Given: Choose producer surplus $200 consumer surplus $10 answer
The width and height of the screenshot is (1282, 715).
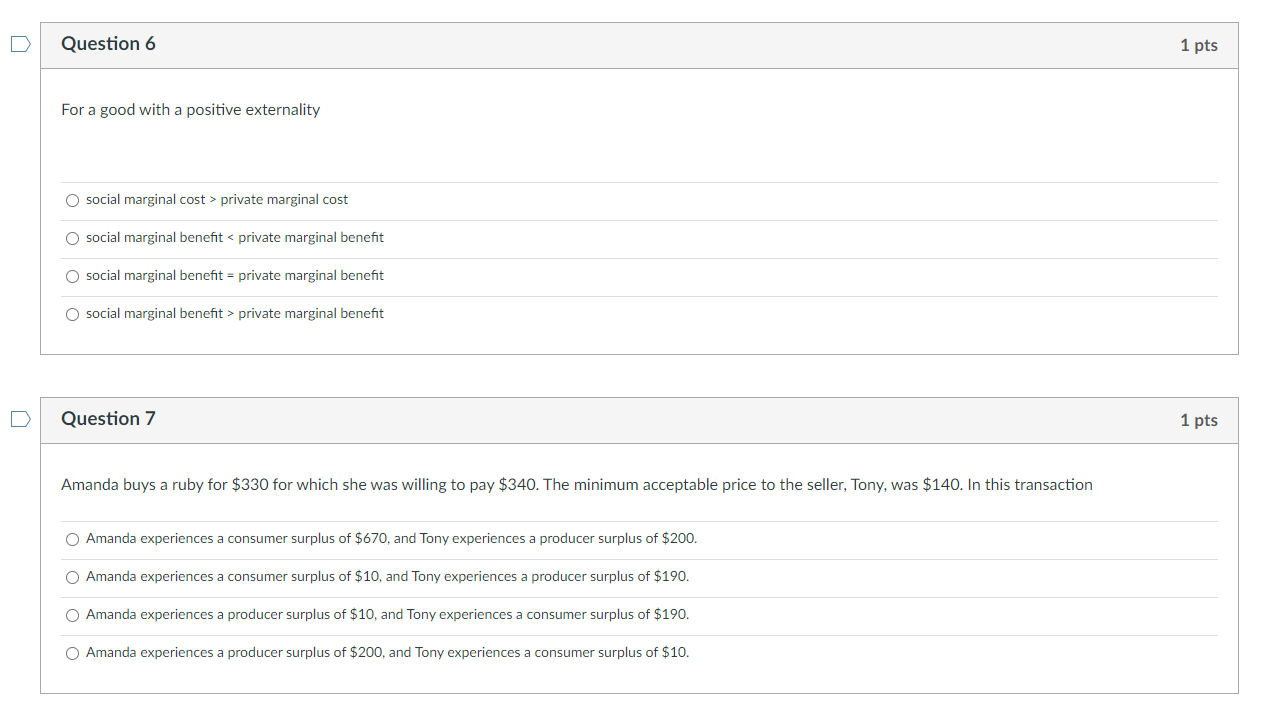Looking at the screenshot, I should 72,652.
